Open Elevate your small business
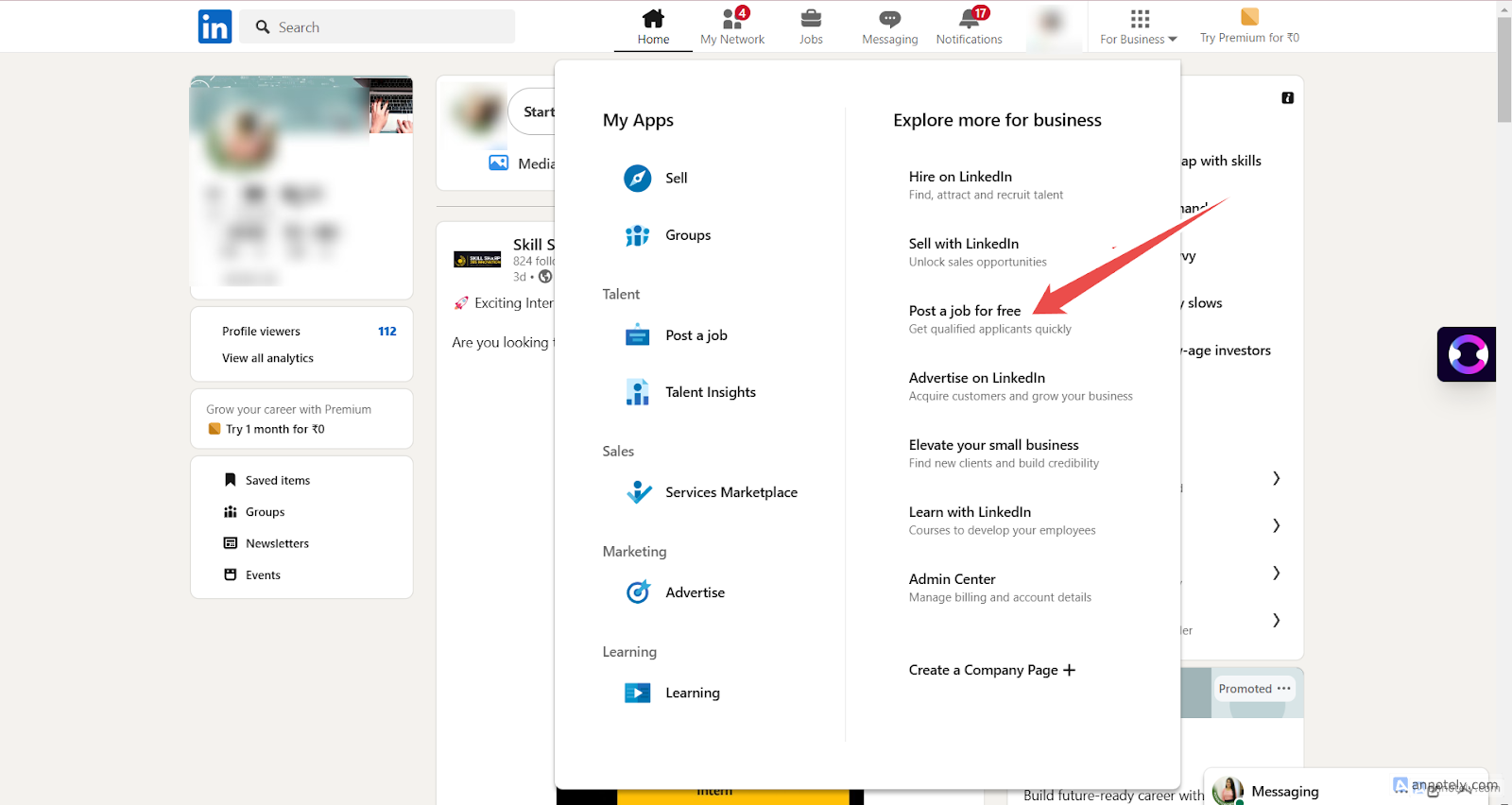 [994, 445]
